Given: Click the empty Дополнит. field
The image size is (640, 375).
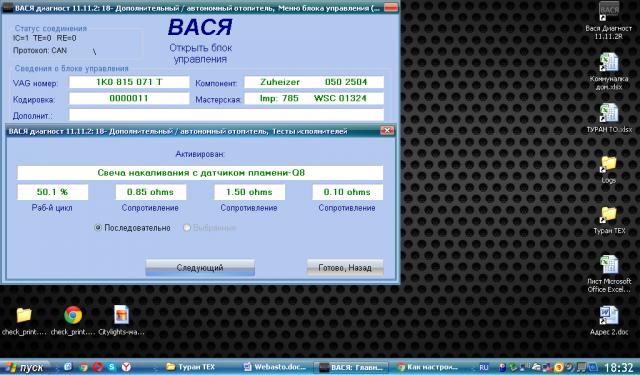Looking at the screenshot, I should 226,115.
